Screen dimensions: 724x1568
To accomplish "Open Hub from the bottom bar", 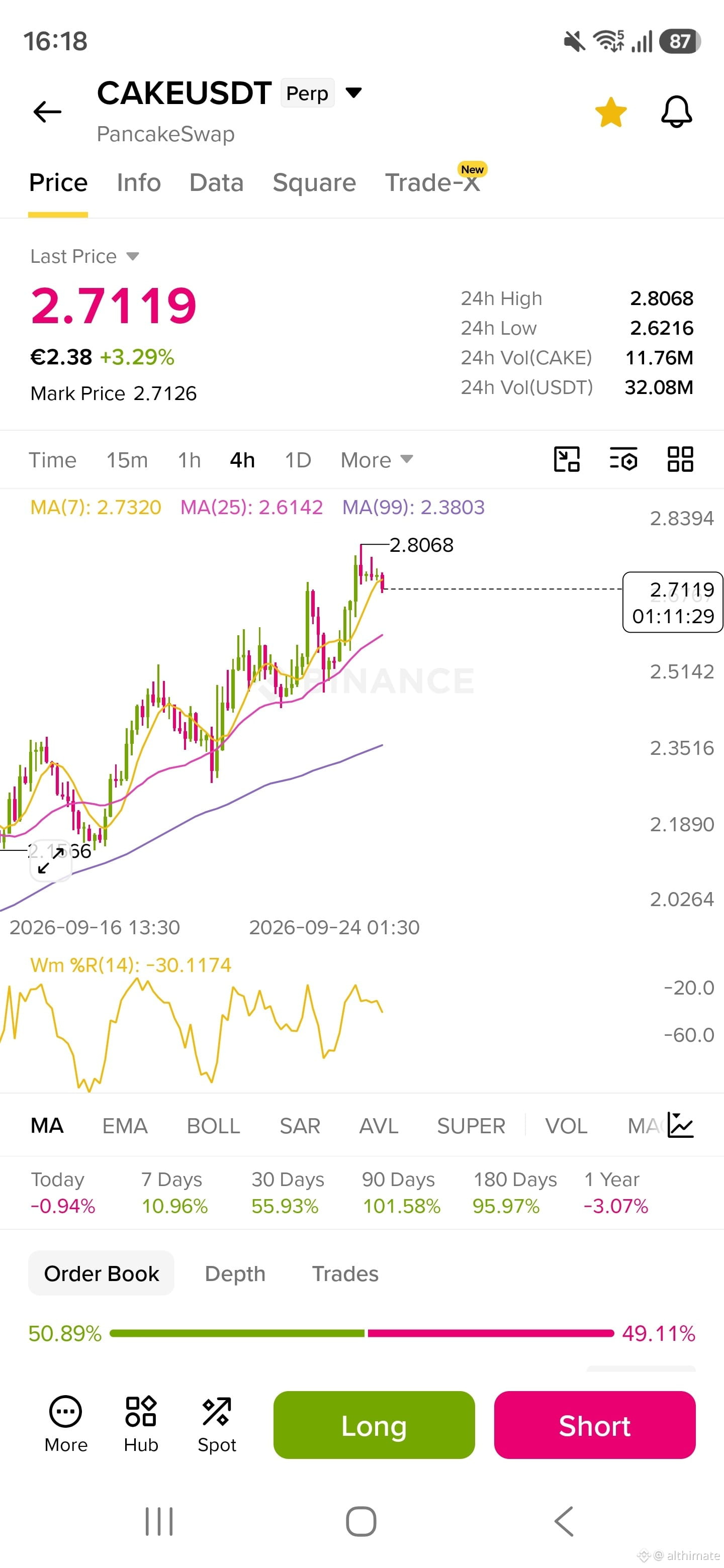I will 141,1425.
